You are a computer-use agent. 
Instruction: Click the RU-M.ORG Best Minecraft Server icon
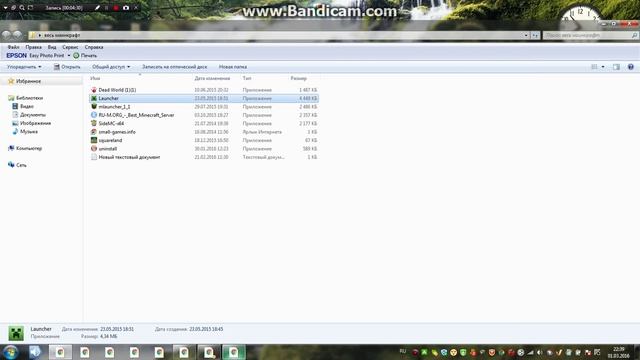pos(94,115)
